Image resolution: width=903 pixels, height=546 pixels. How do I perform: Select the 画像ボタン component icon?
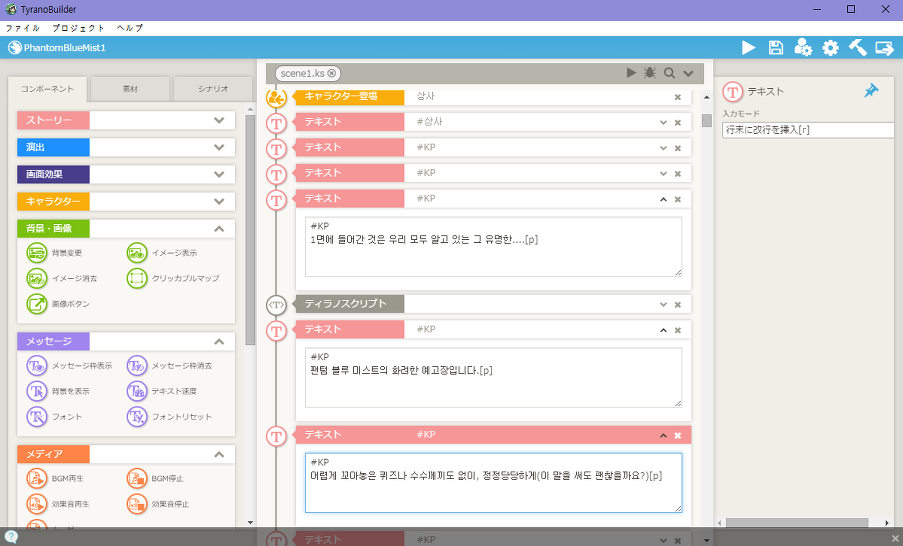(x=37, y=304)
